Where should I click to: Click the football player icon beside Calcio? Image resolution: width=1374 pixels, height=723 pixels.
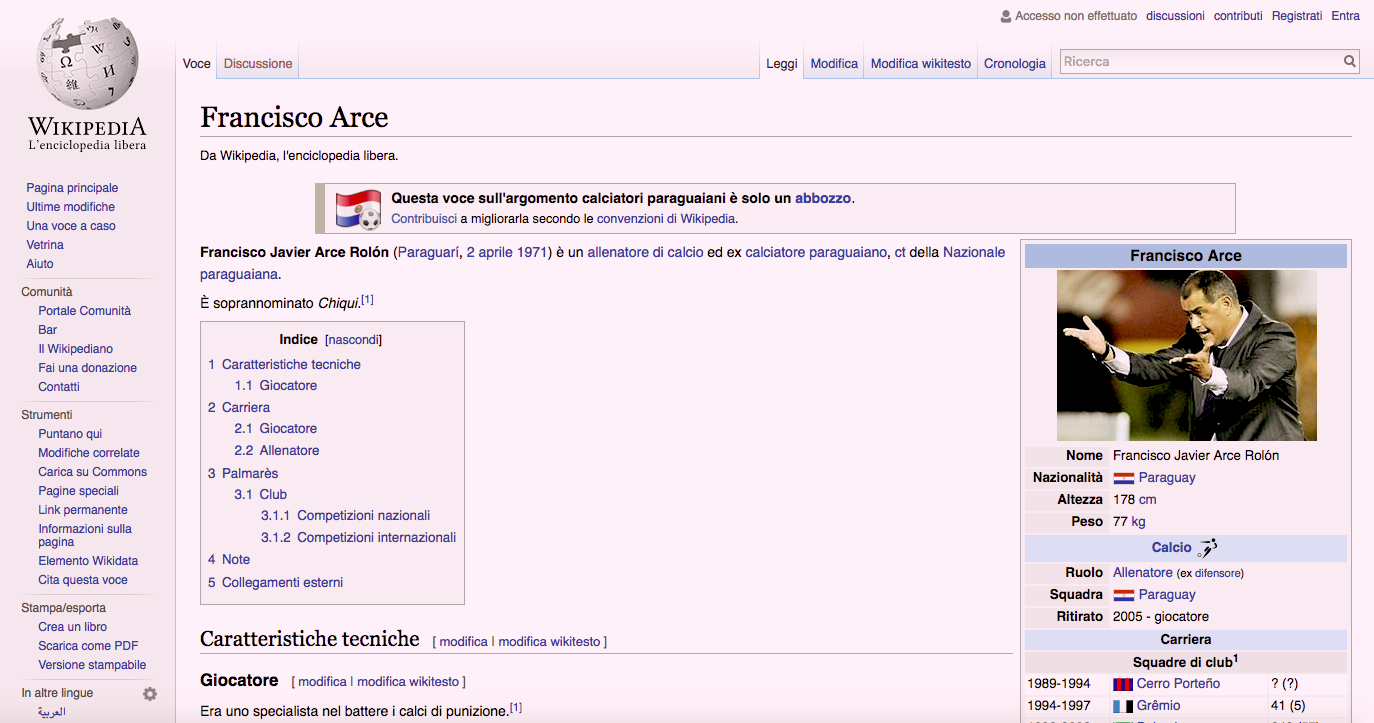[x=1208, y=547]
